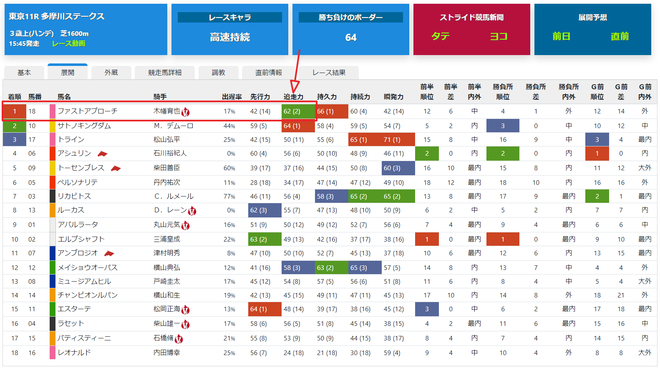The height and width of the screenshot is (368, 660).
Task: Click the red icon beside jockey 木幡育也
Action: (186, 112)
